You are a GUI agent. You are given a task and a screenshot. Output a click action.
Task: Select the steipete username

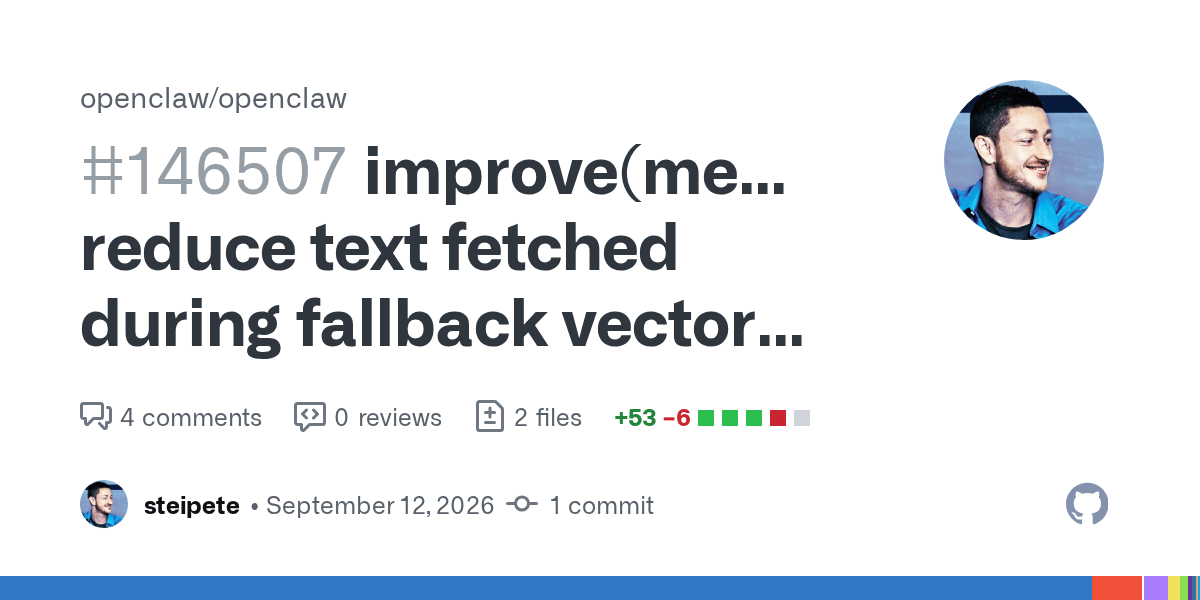click(192, 506)
